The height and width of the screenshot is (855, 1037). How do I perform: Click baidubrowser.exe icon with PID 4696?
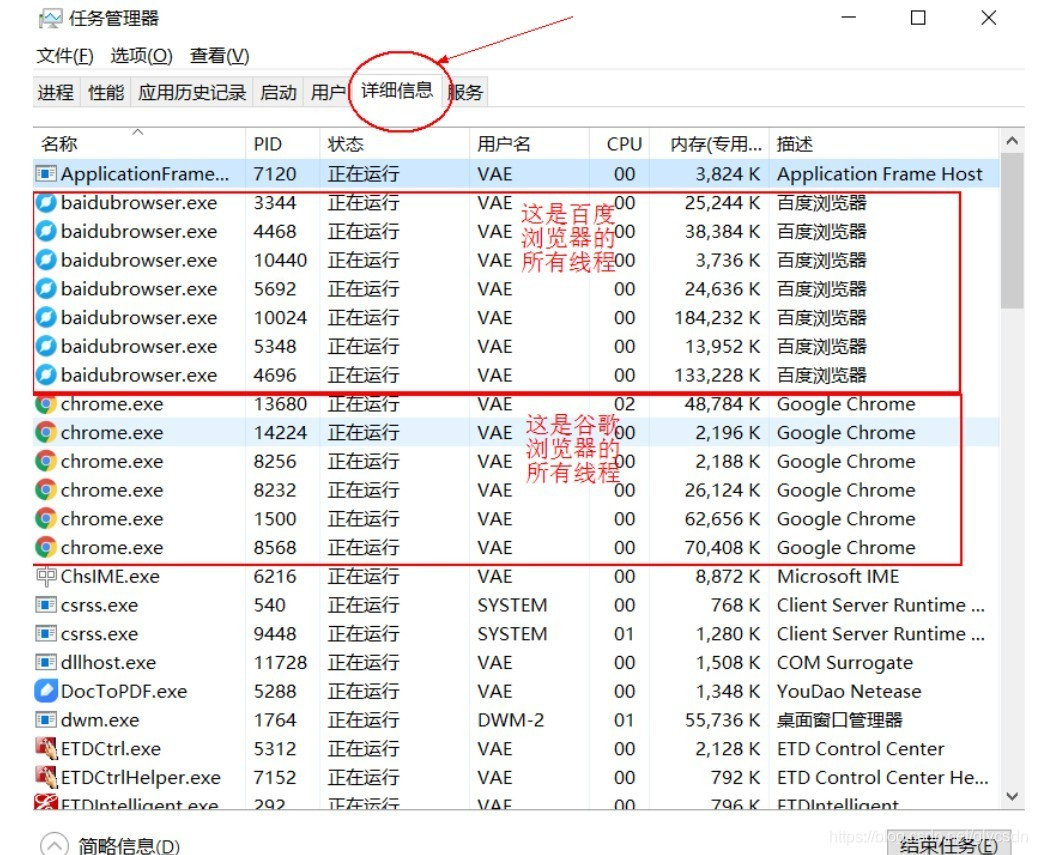click(46, 375)
